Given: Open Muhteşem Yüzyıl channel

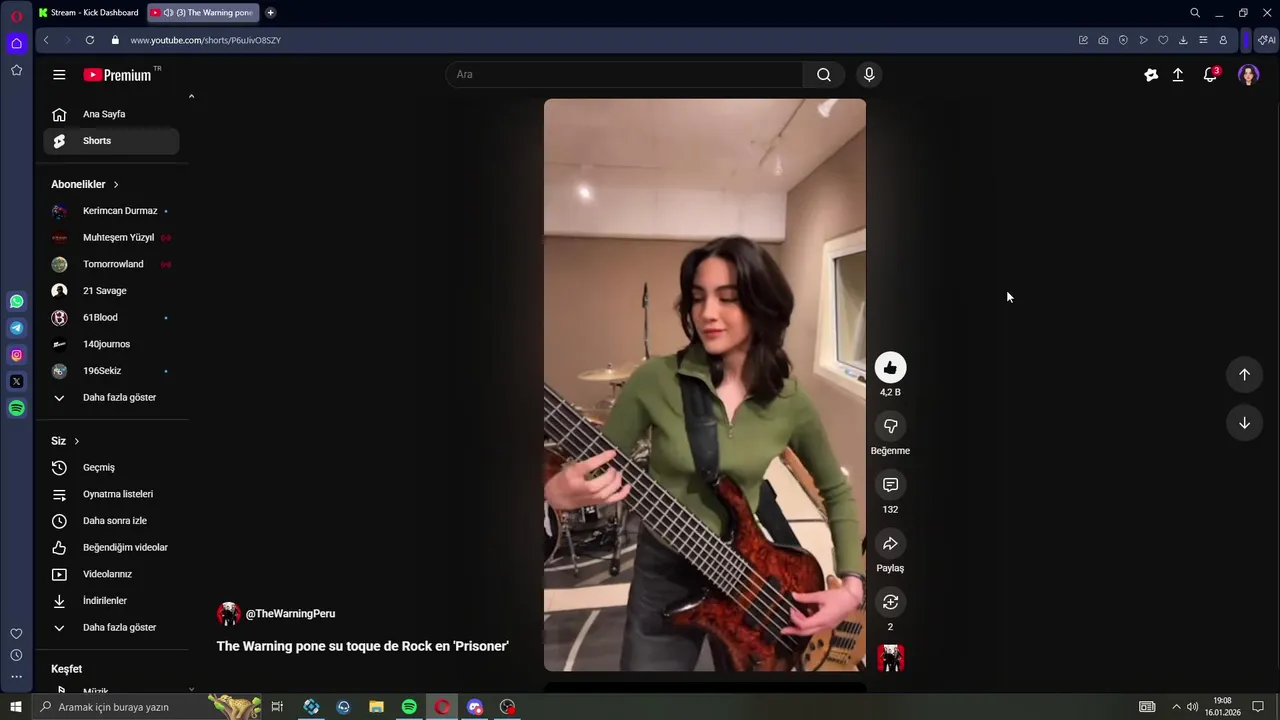Looking at the screenshot, I should pyautogui.click(x=111, y=238).
